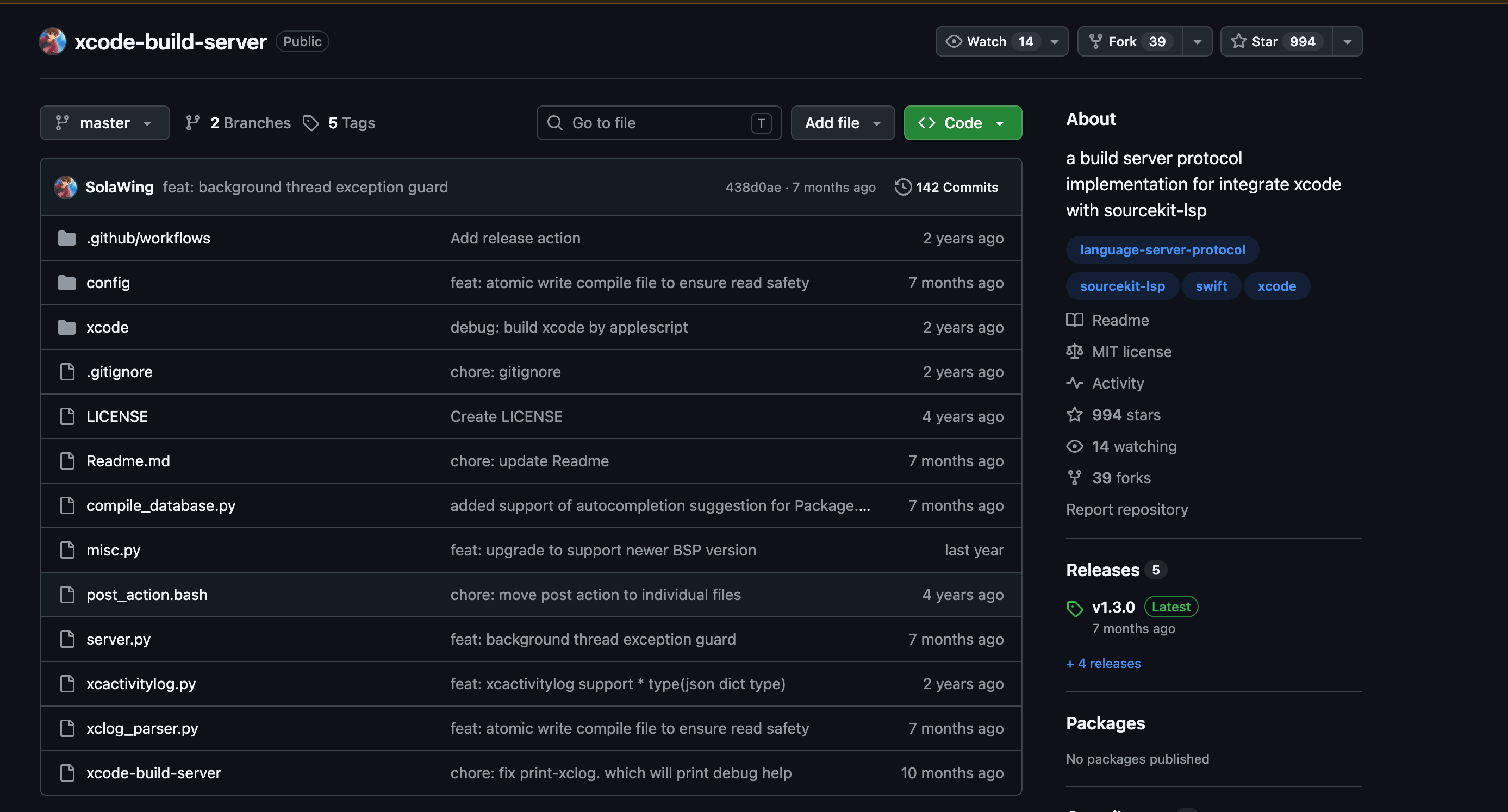Open commit 'chore: move post action to individual files'

tap(595, 594)
